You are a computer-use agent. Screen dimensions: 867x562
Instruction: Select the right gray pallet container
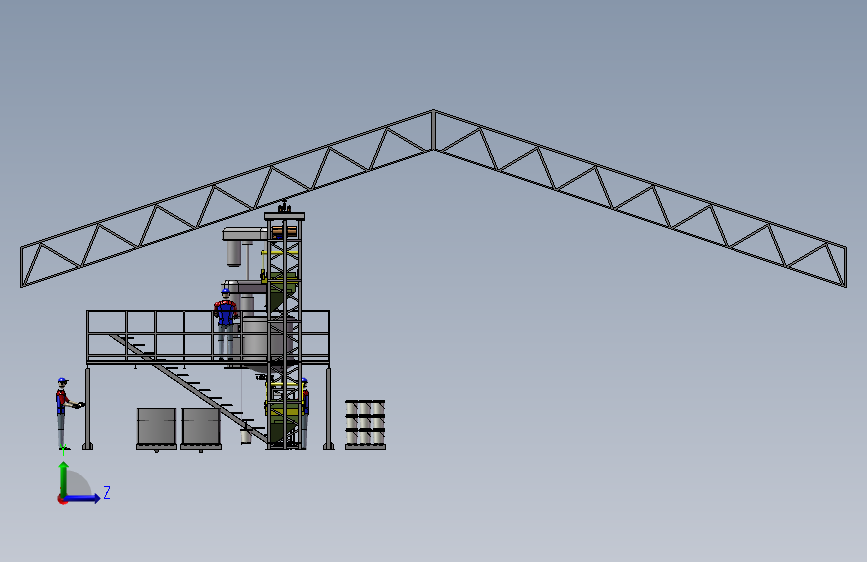[201, 428]
